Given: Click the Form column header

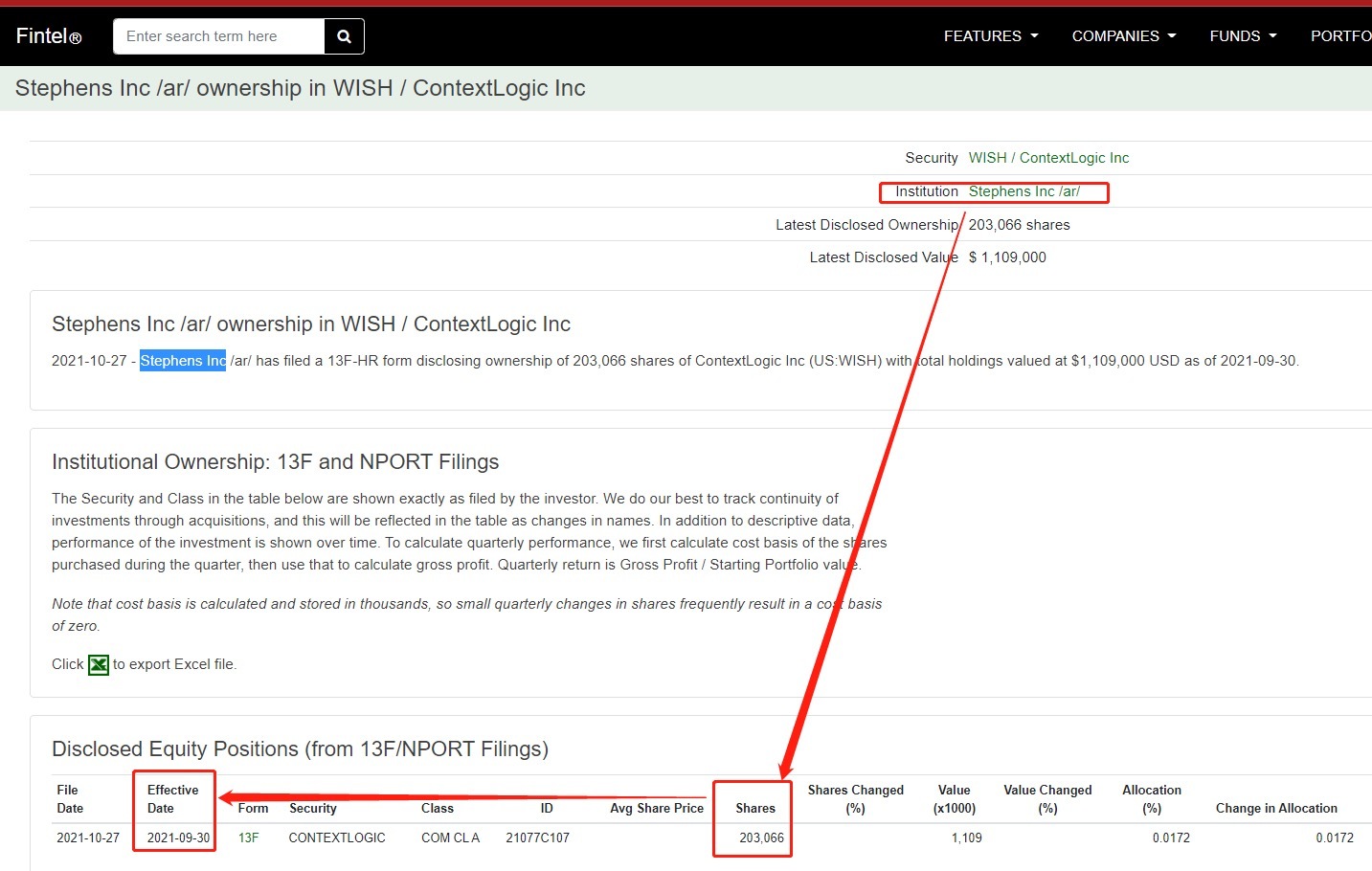Looking at the screenshot, I should point(253,808).
